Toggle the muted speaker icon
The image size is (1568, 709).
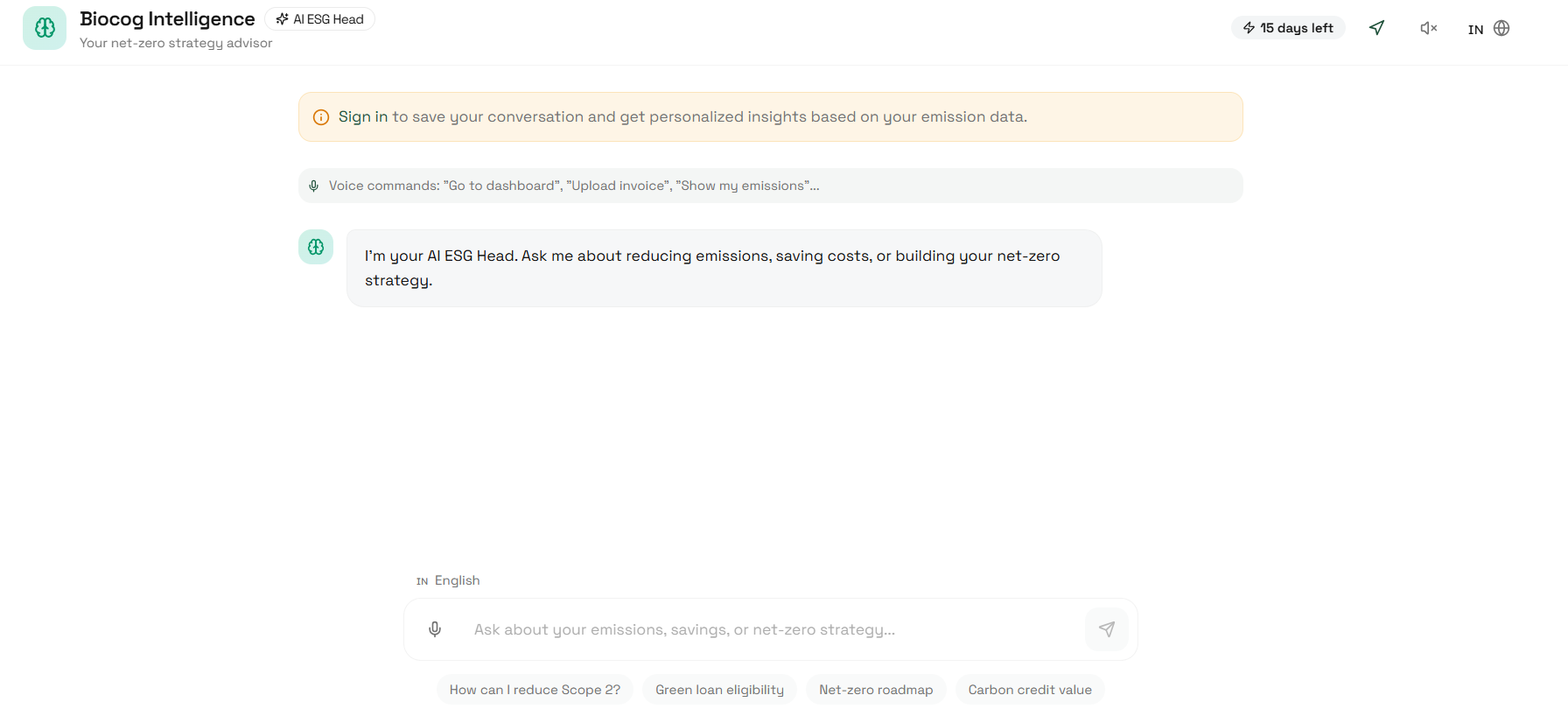click(1428, 28)
